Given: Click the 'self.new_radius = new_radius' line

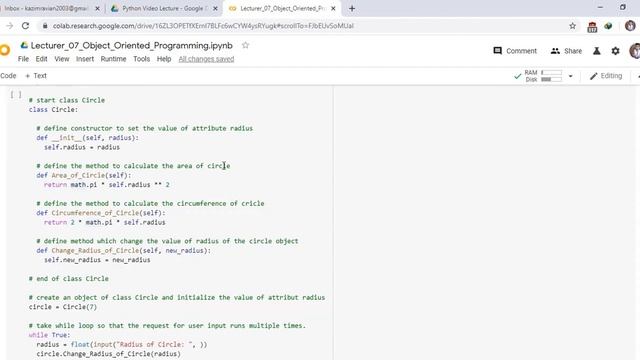Looking at the screenshot, I should 97,260.
